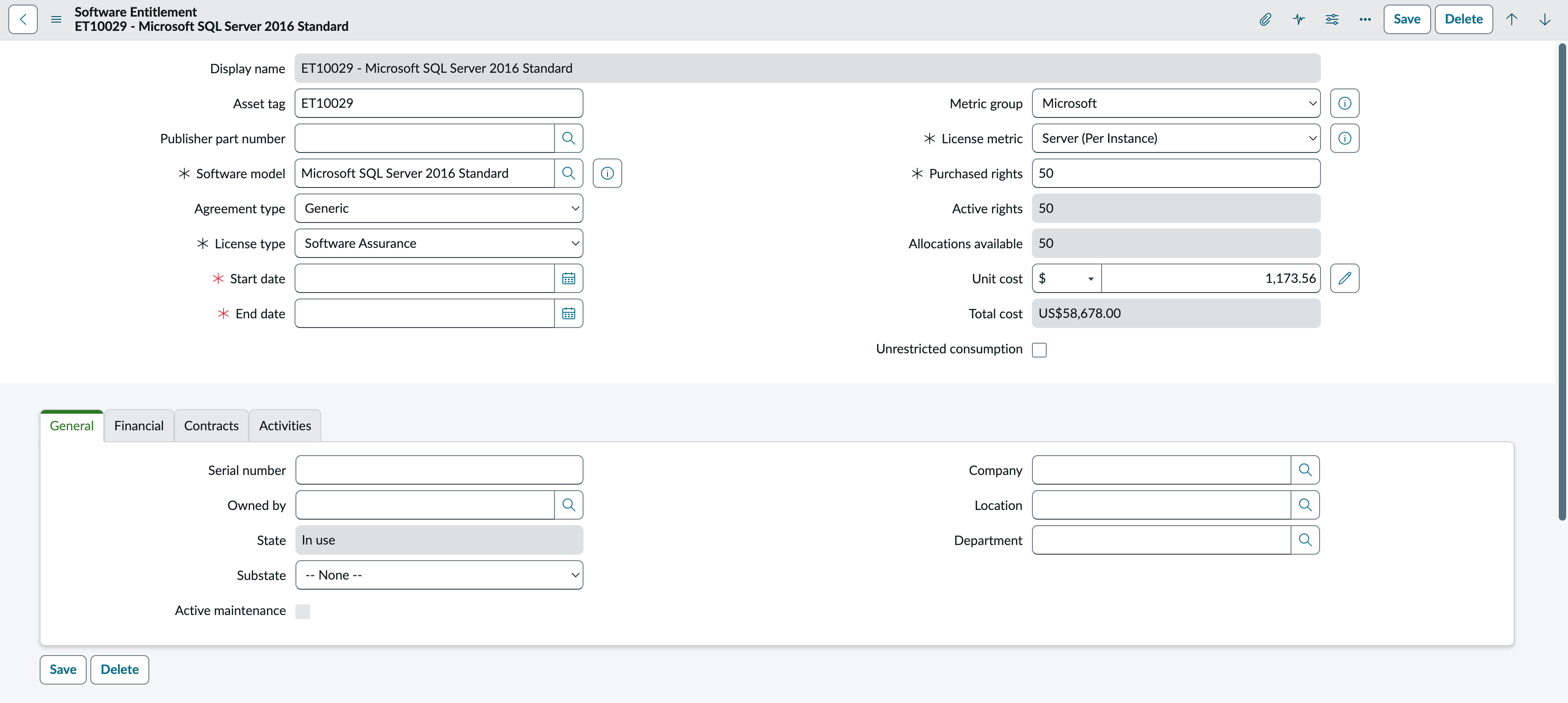
Task: Click Unit cost amount field
Action: 1211,278
